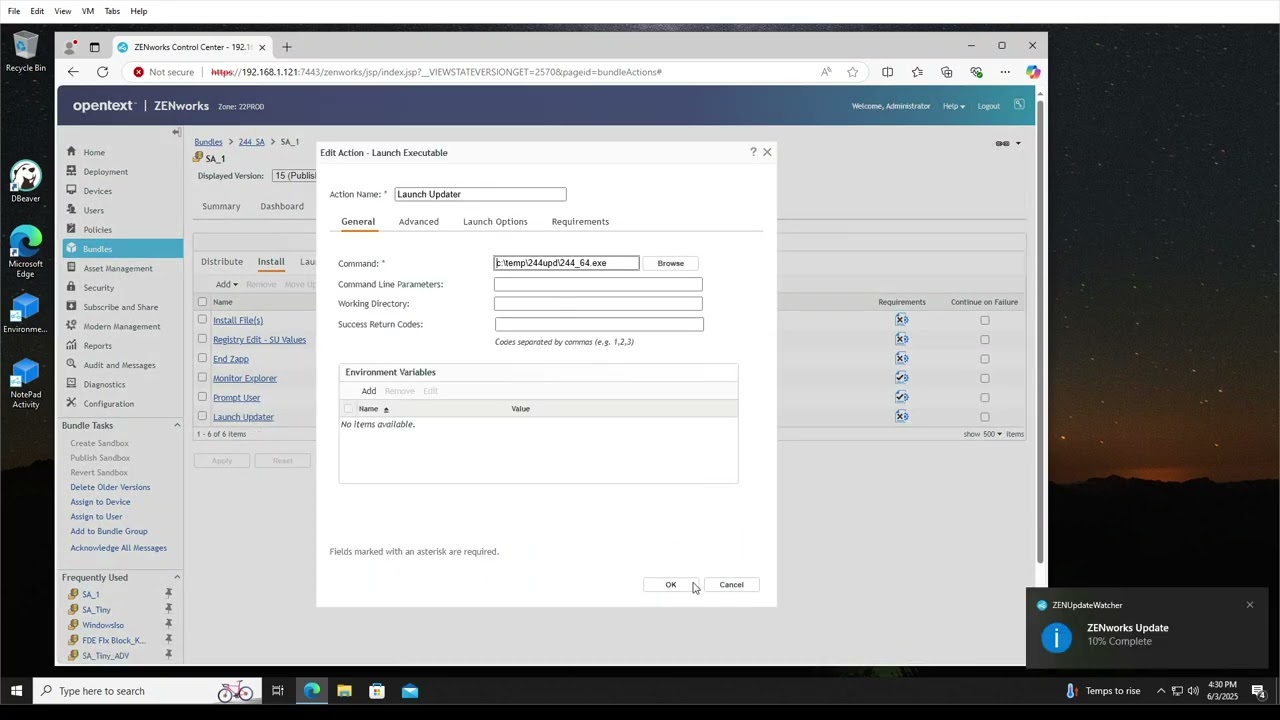The width and height of the screenshot is (1280, 720).
Task: Open Configuration in the sidebar
Action: (x=108, y=404)
